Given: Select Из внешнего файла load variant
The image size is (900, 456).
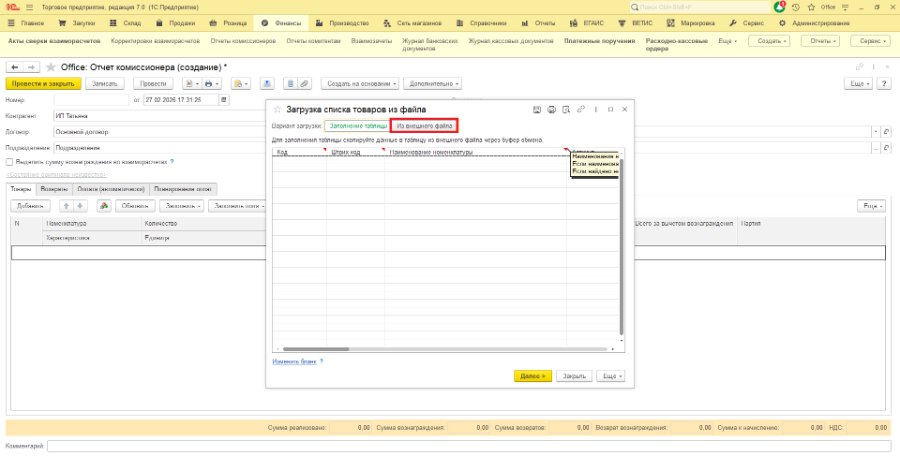Looking at the screenshot, I should pyautogui.click(x=424, y=125).
